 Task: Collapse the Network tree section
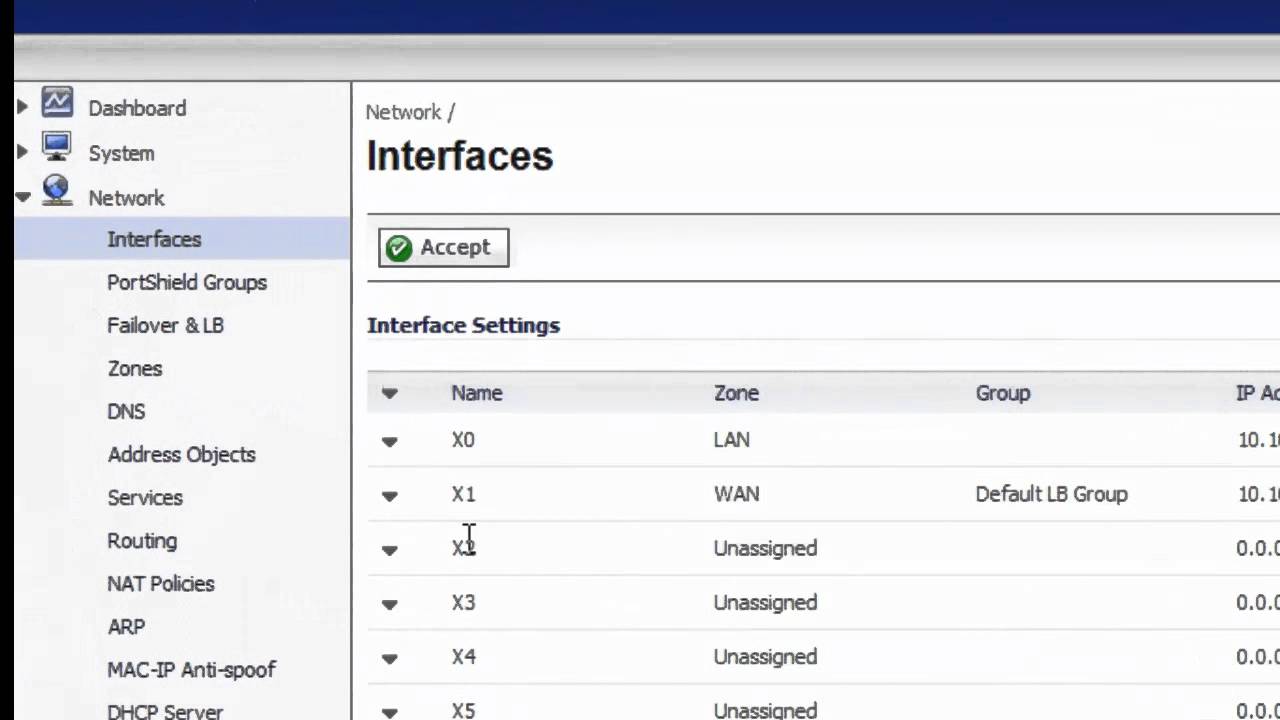point(22,197)
